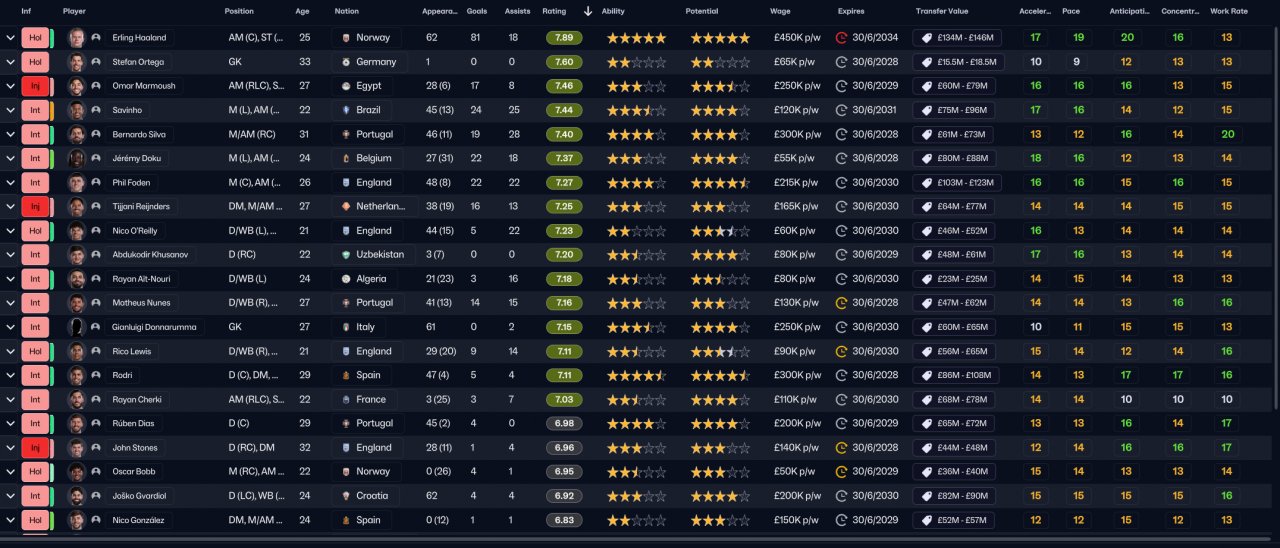The image size is (1280, 548).
Task: Click the price tag icon in Jérémy Doku's transfer value
Action: (927, 158)
